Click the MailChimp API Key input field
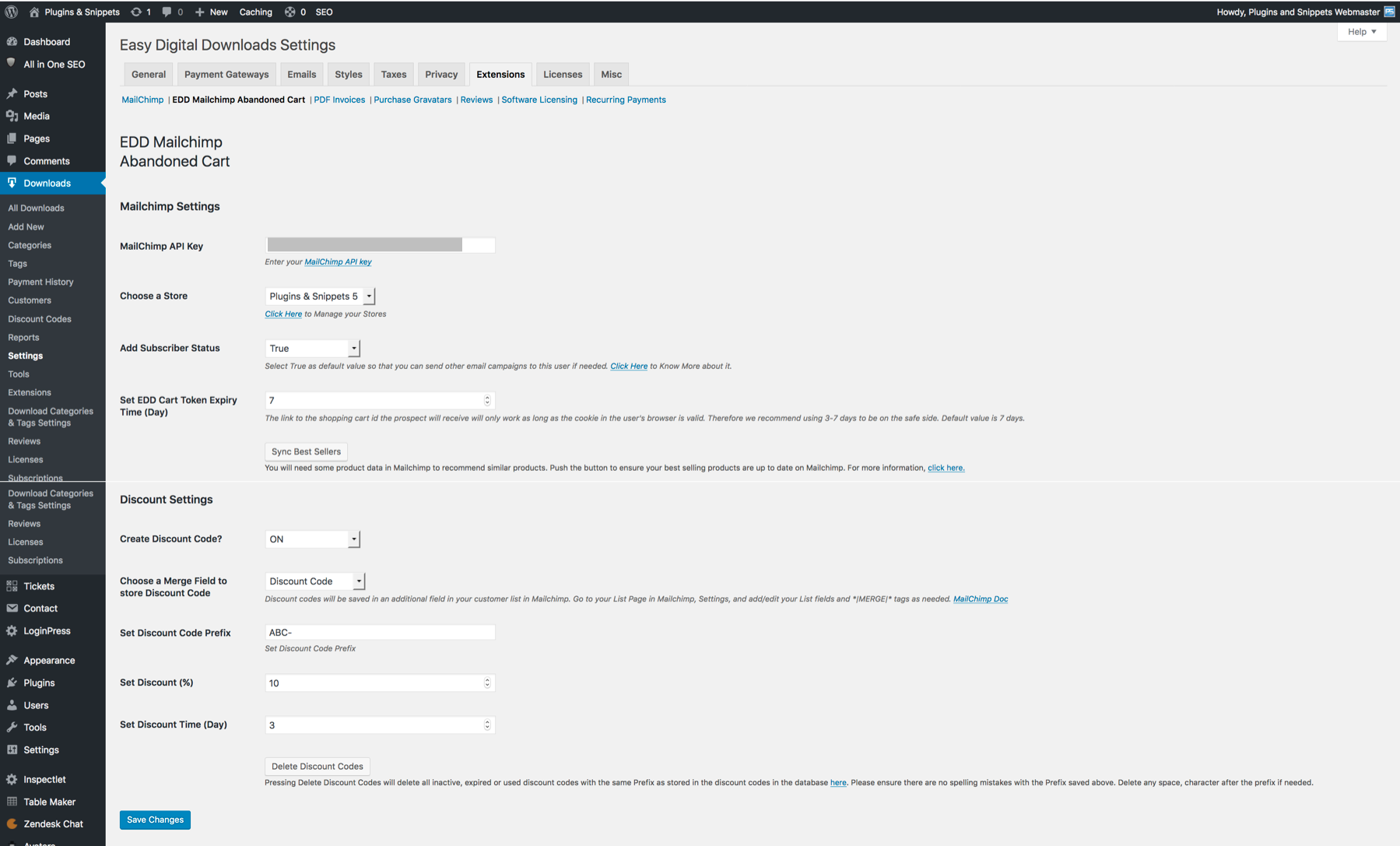Image resolution: width=1400 pixels, height=846 pixels. click(x=380, y=245)
